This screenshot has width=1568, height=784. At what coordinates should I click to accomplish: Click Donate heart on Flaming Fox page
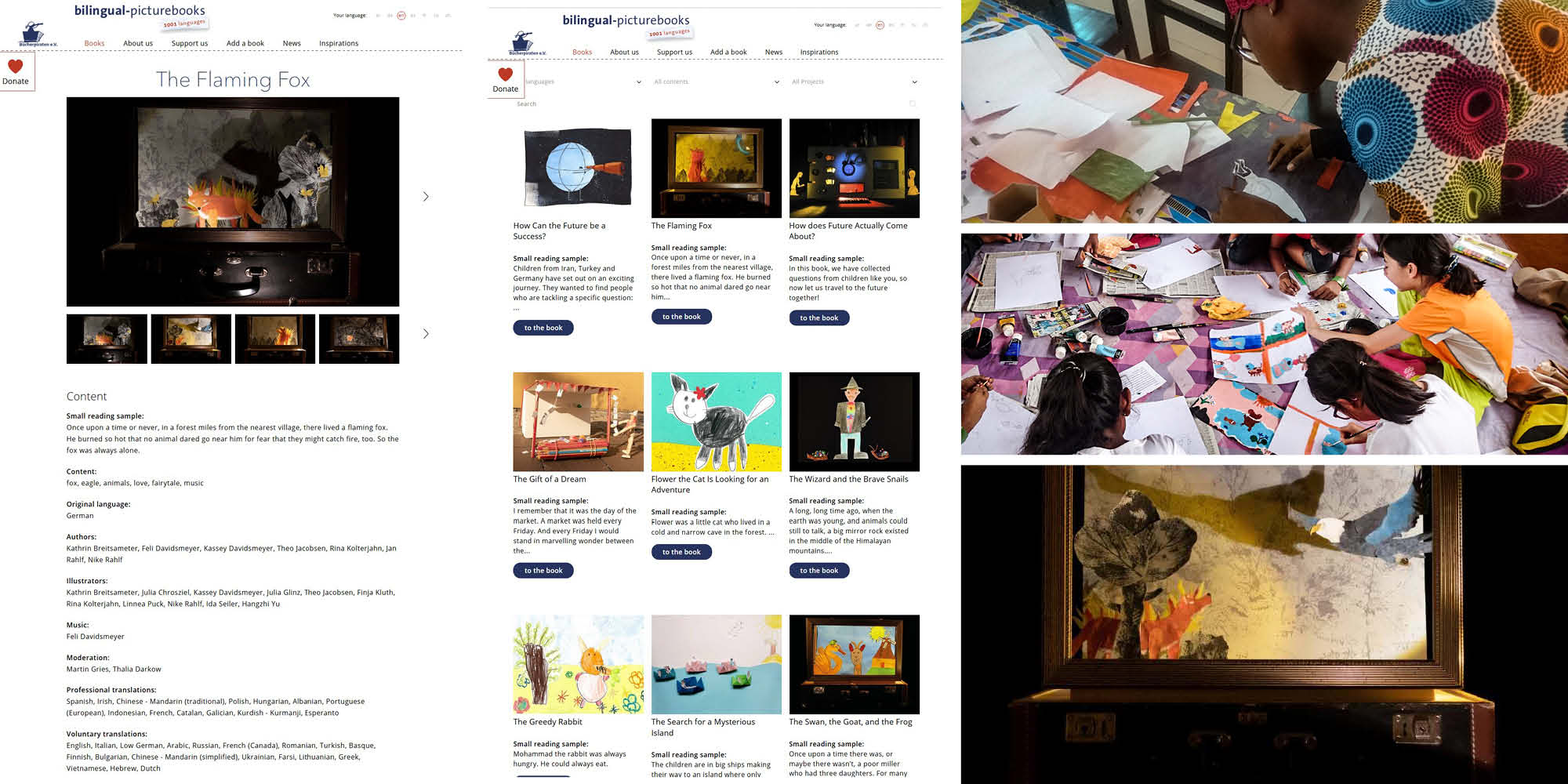tap(16, 67)
